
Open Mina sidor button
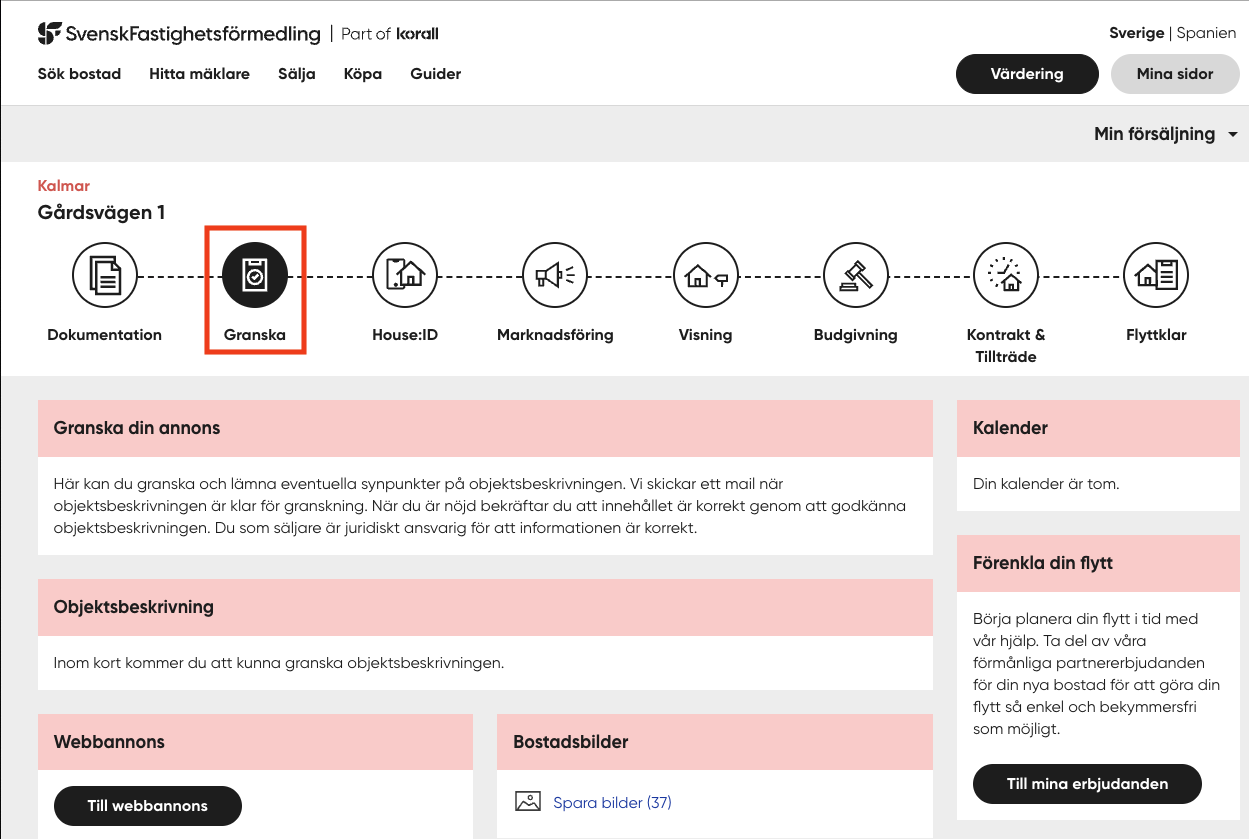click(1174, 74)
